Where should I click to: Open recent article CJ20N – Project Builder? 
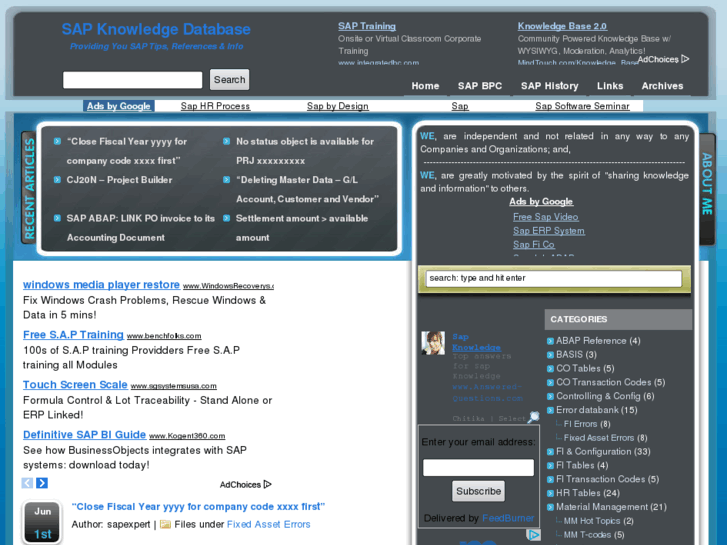coord(119,180)
